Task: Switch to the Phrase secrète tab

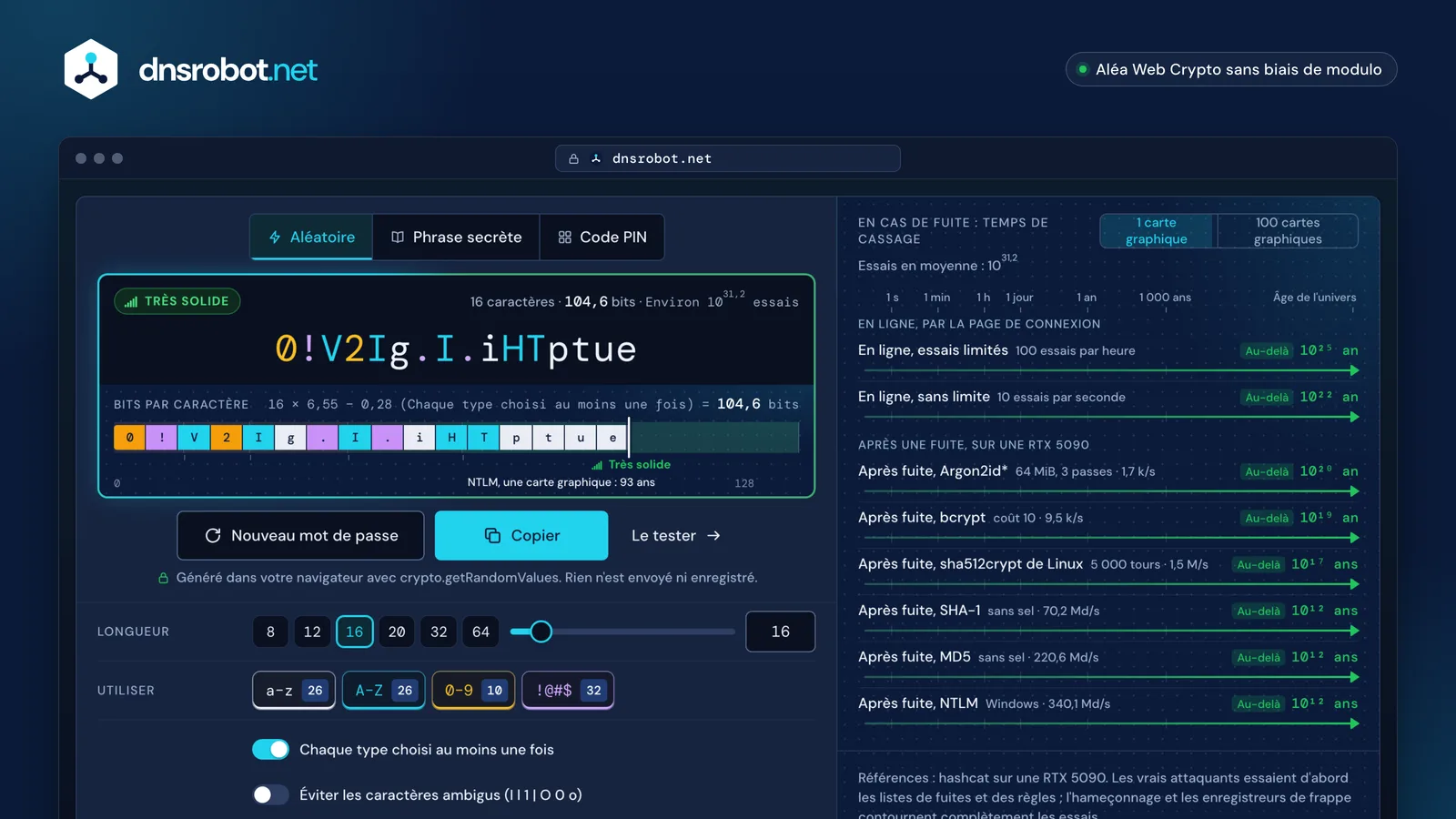Action: point(456,238)
